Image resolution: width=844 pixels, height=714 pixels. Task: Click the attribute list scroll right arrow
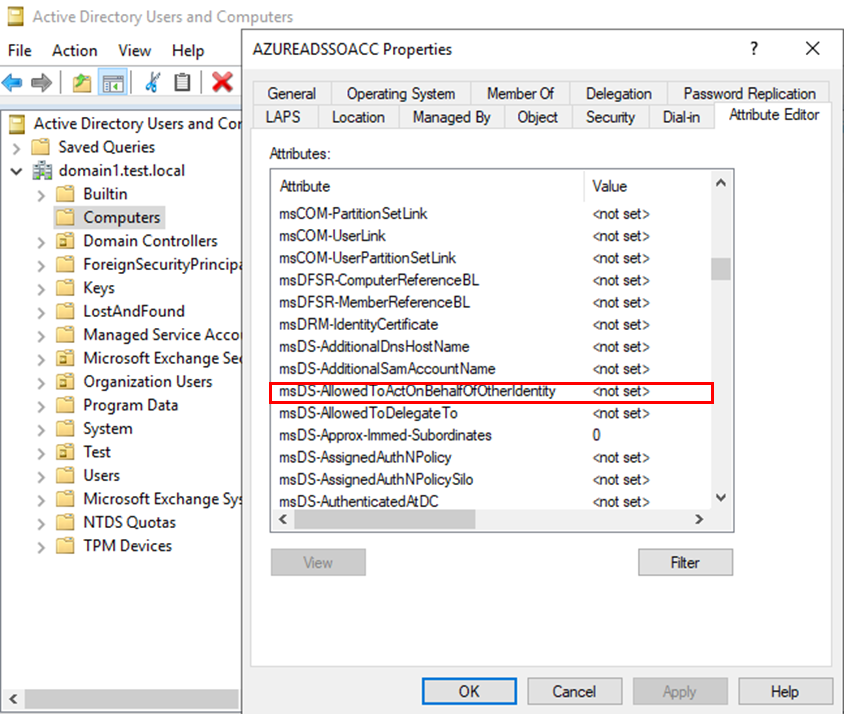[x=699, y=519]
